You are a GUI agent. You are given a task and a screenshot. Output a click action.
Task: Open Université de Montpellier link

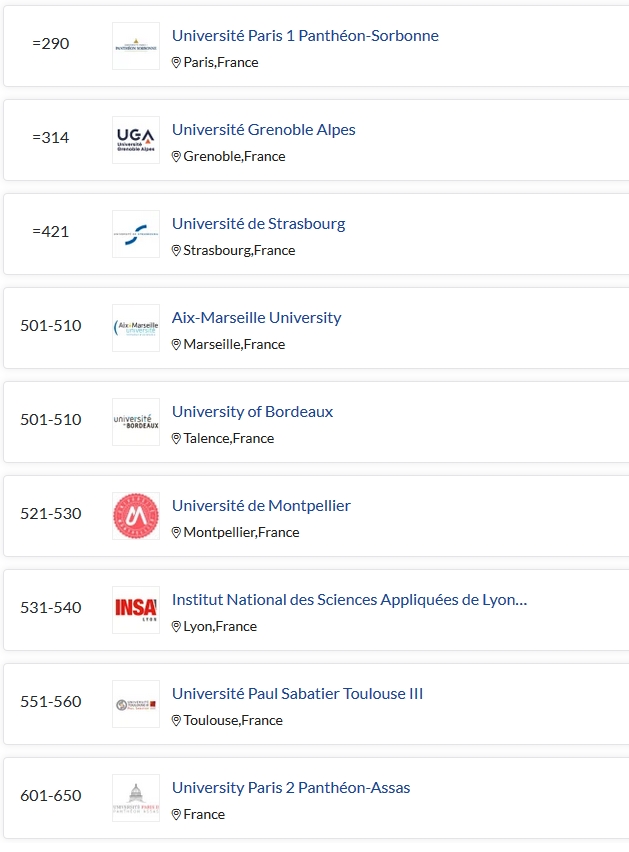(261, 506)
